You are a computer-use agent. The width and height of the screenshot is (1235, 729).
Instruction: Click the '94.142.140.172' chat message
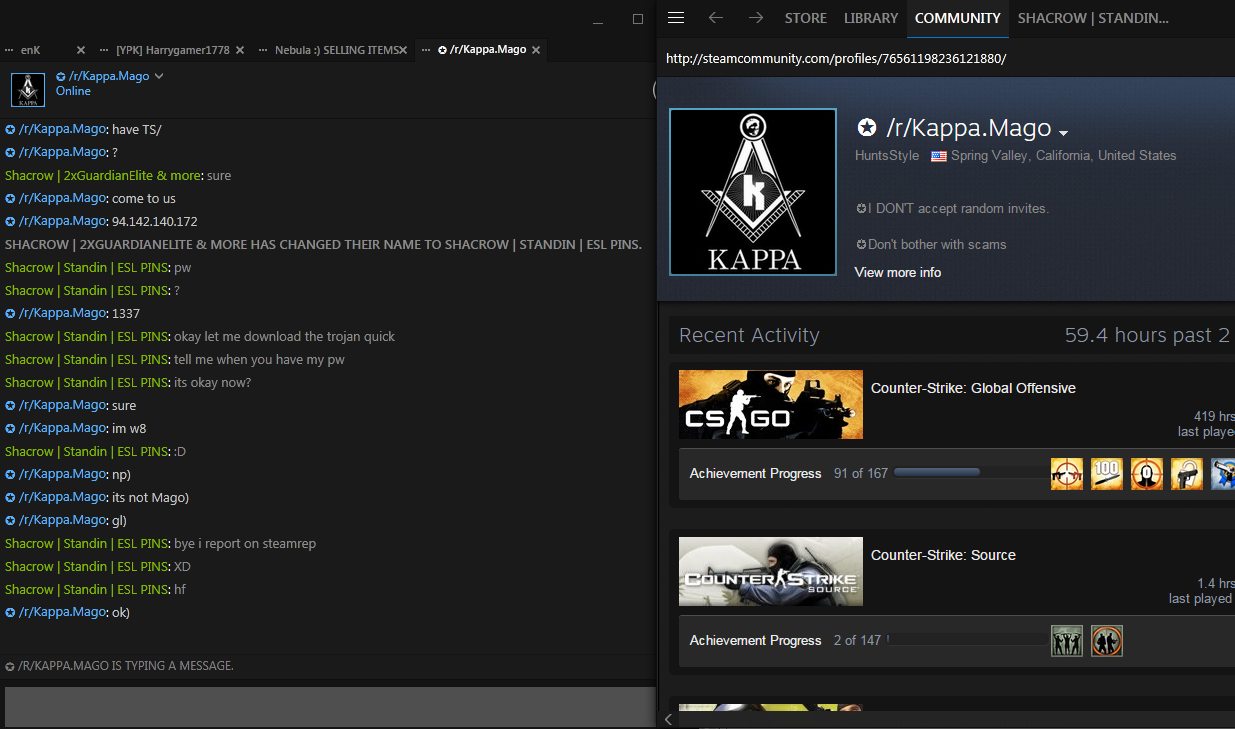(x=155, y=221)
